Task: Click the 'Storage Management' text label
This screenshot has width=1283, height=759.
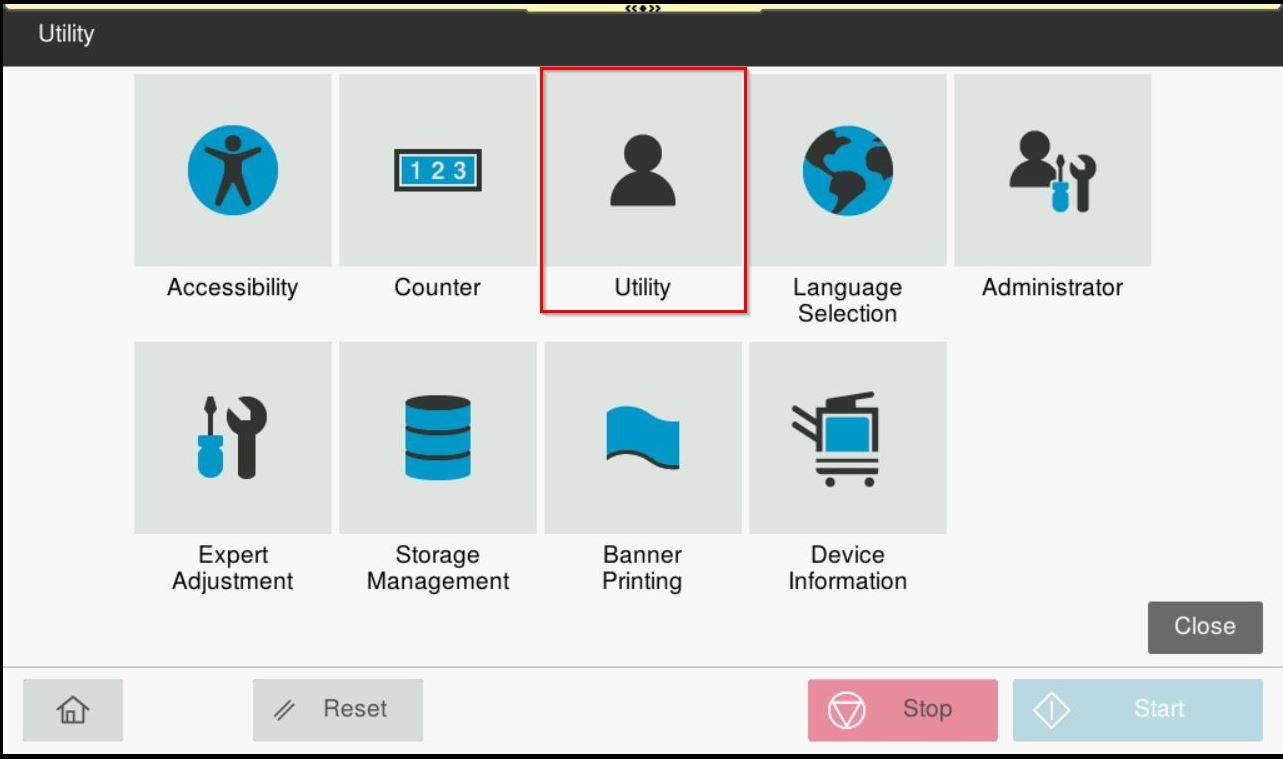Action: point(437,568)
